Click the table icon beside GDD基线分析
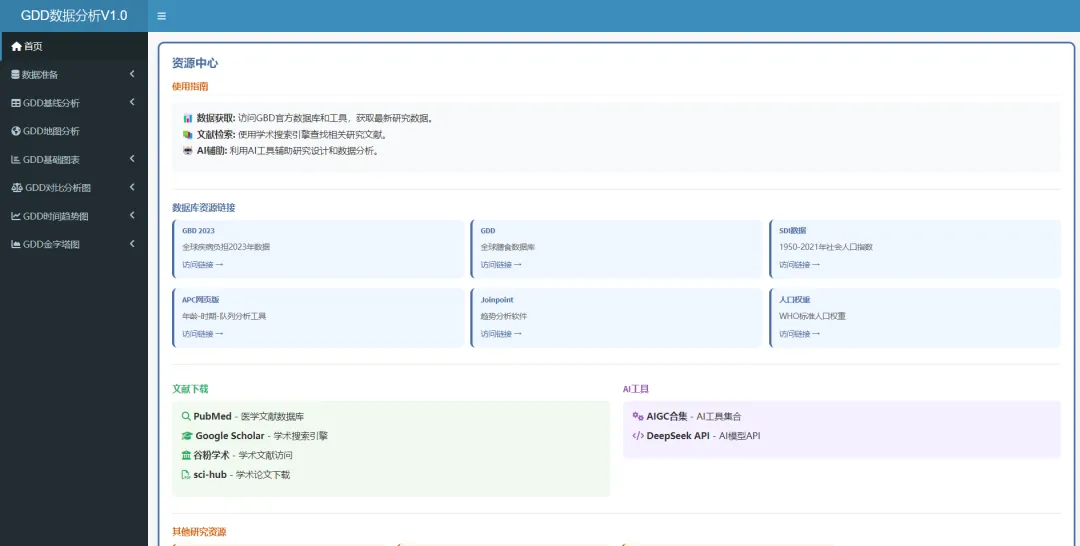The height and width of the screenshot is (546, 1080). click(16, 103)
